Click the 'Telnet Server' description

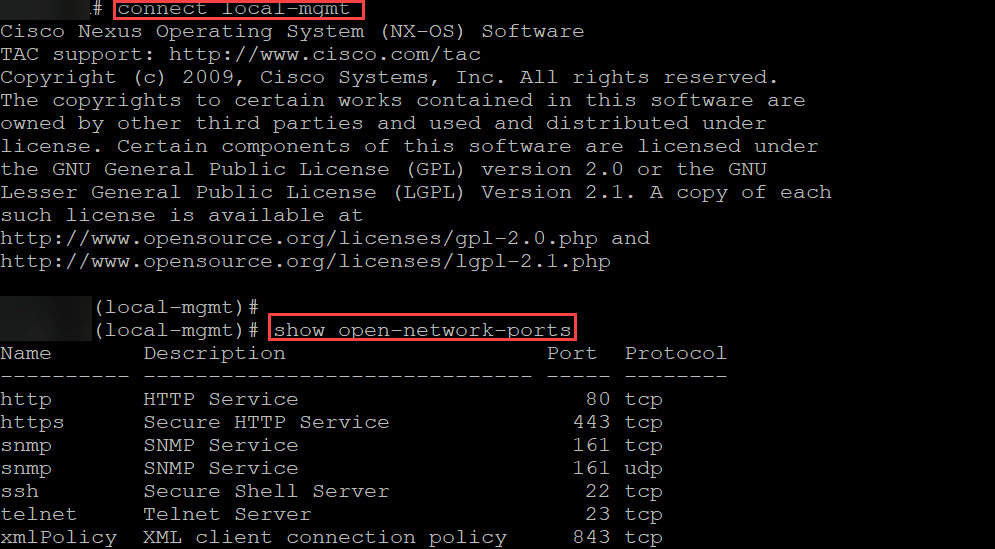(227, 514)
